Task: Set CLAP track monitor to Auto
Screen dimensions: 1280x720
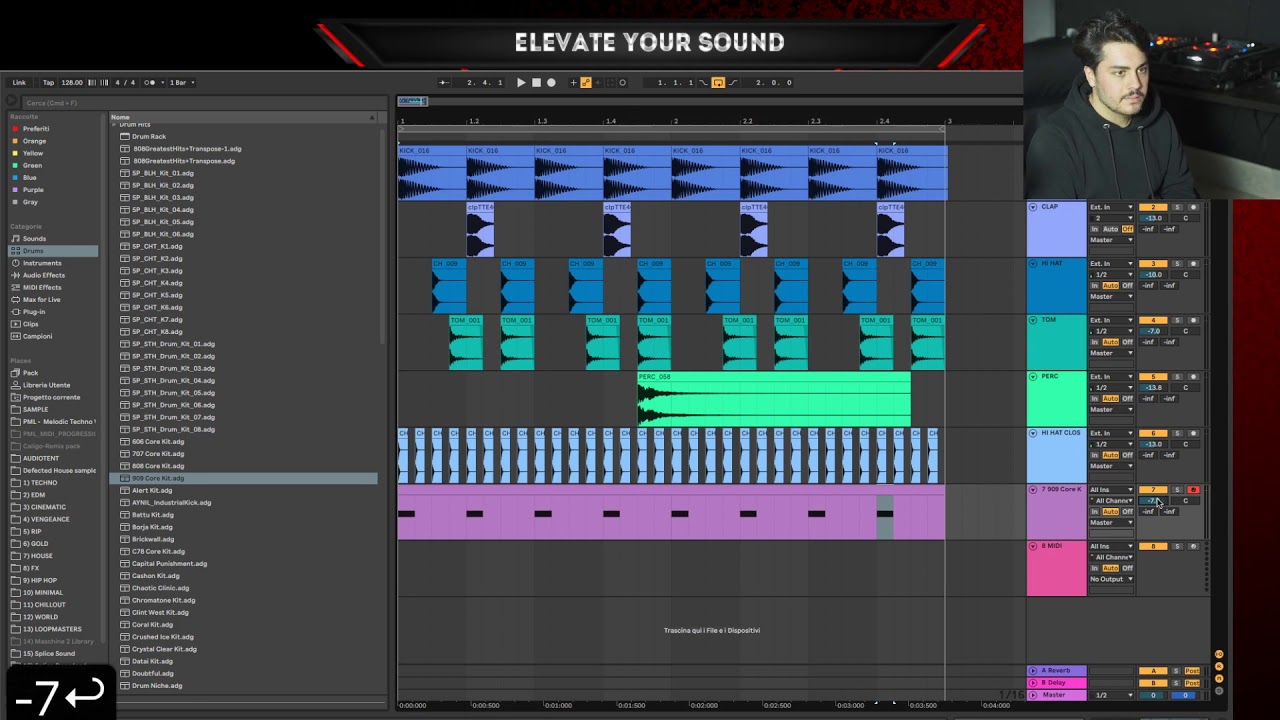Action: pyautogui.click(x=1110, y=229)
